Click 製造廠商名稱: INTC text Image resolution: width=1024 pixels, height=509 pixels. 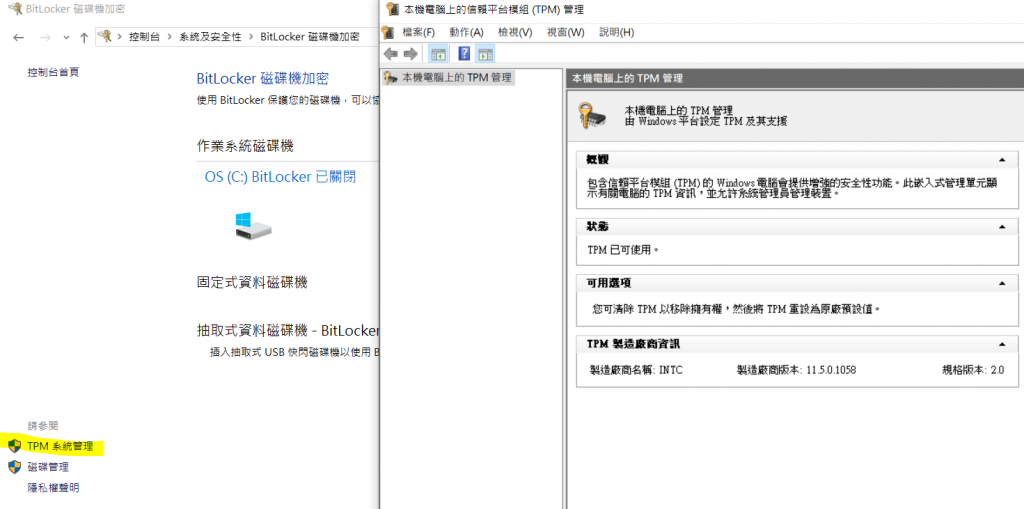point(636,370)
